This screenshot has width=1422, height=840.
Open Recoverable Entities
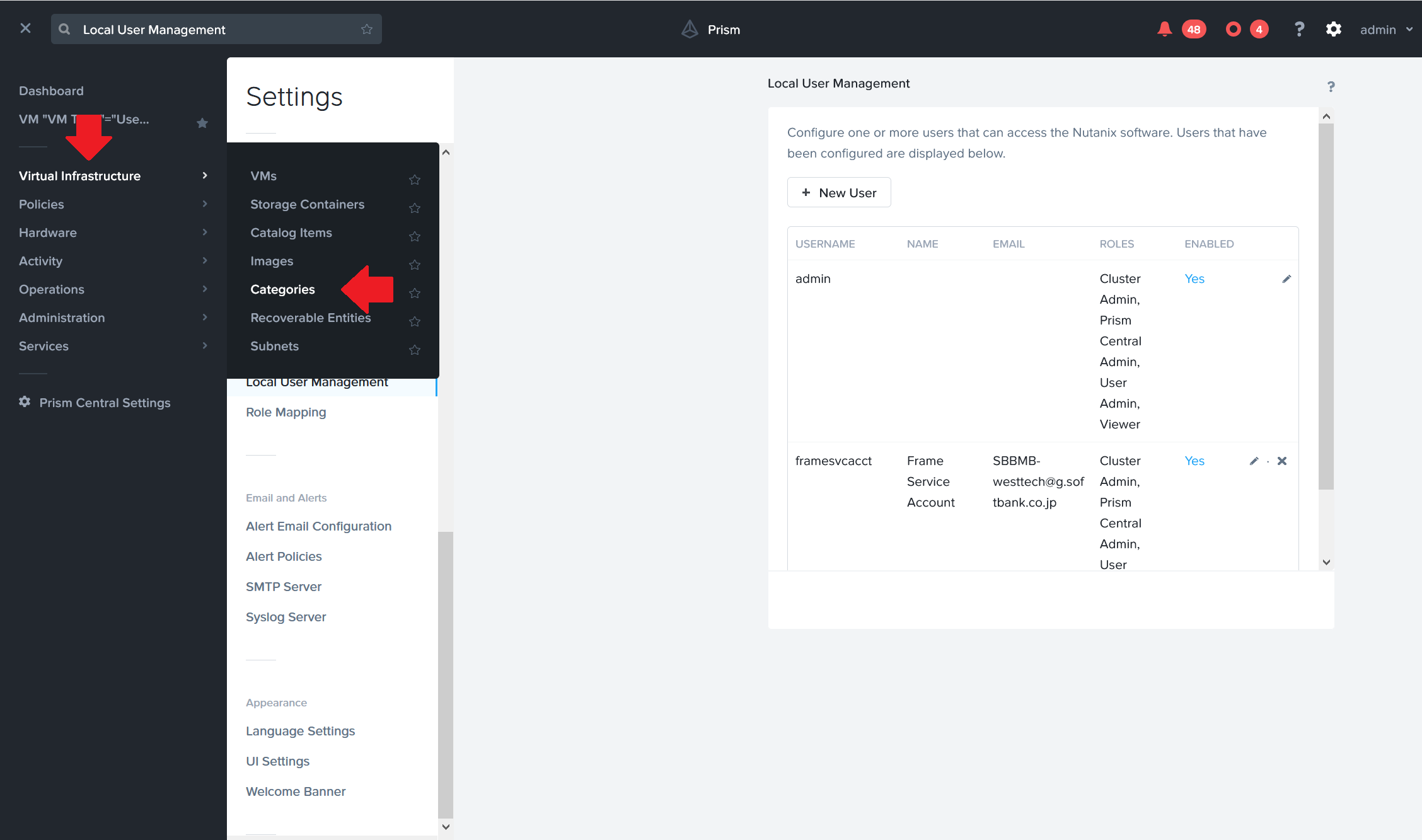(310, 318)
